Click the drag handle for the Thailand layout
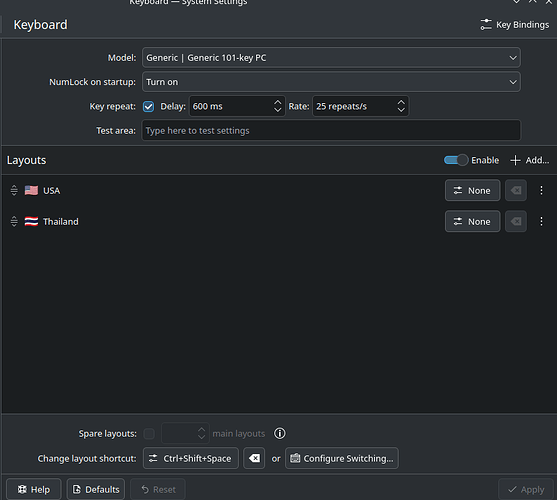 pos(14,221)
